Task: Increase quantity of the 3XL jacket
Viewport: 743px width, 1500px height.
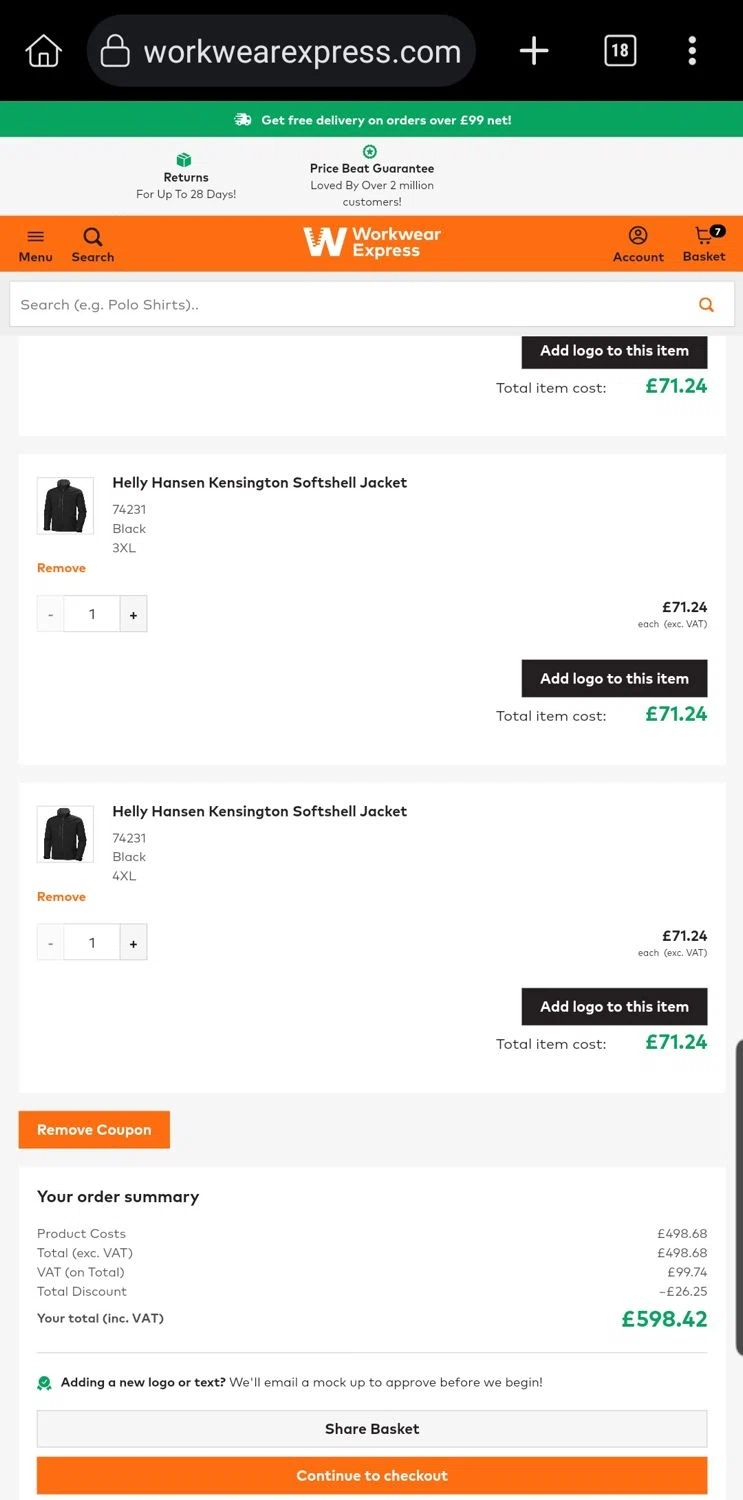Action: [133, 615]
